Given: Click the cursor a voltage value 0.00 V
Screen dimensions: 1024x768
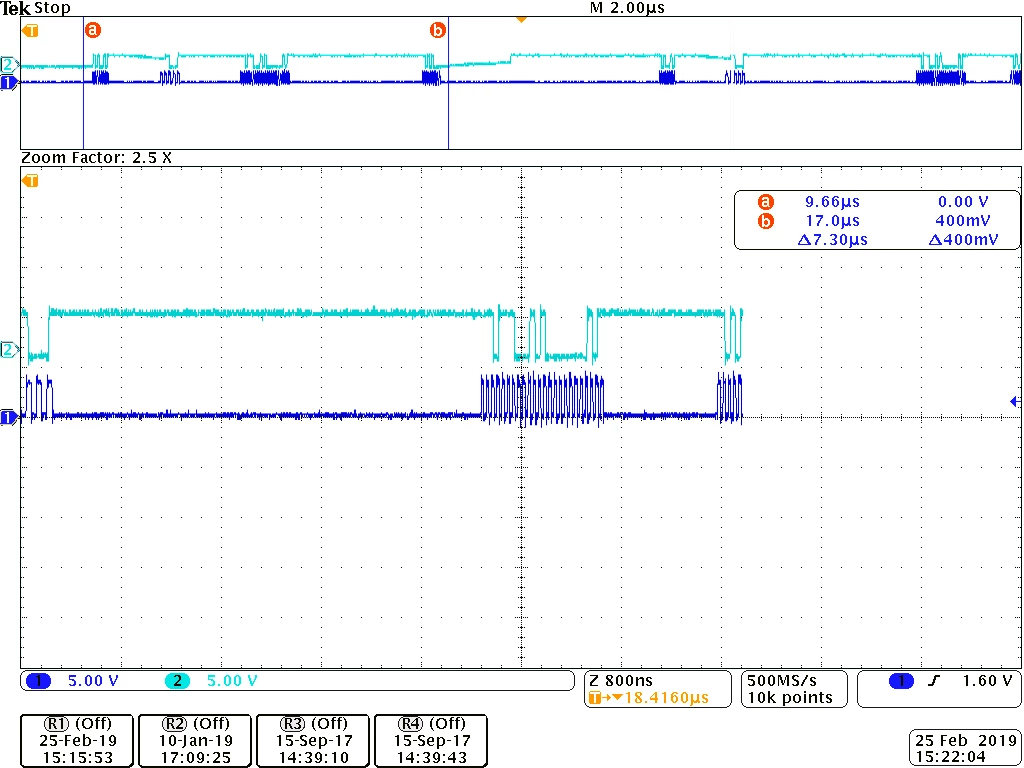Looking at the screenshot, I should pos(963,202).
